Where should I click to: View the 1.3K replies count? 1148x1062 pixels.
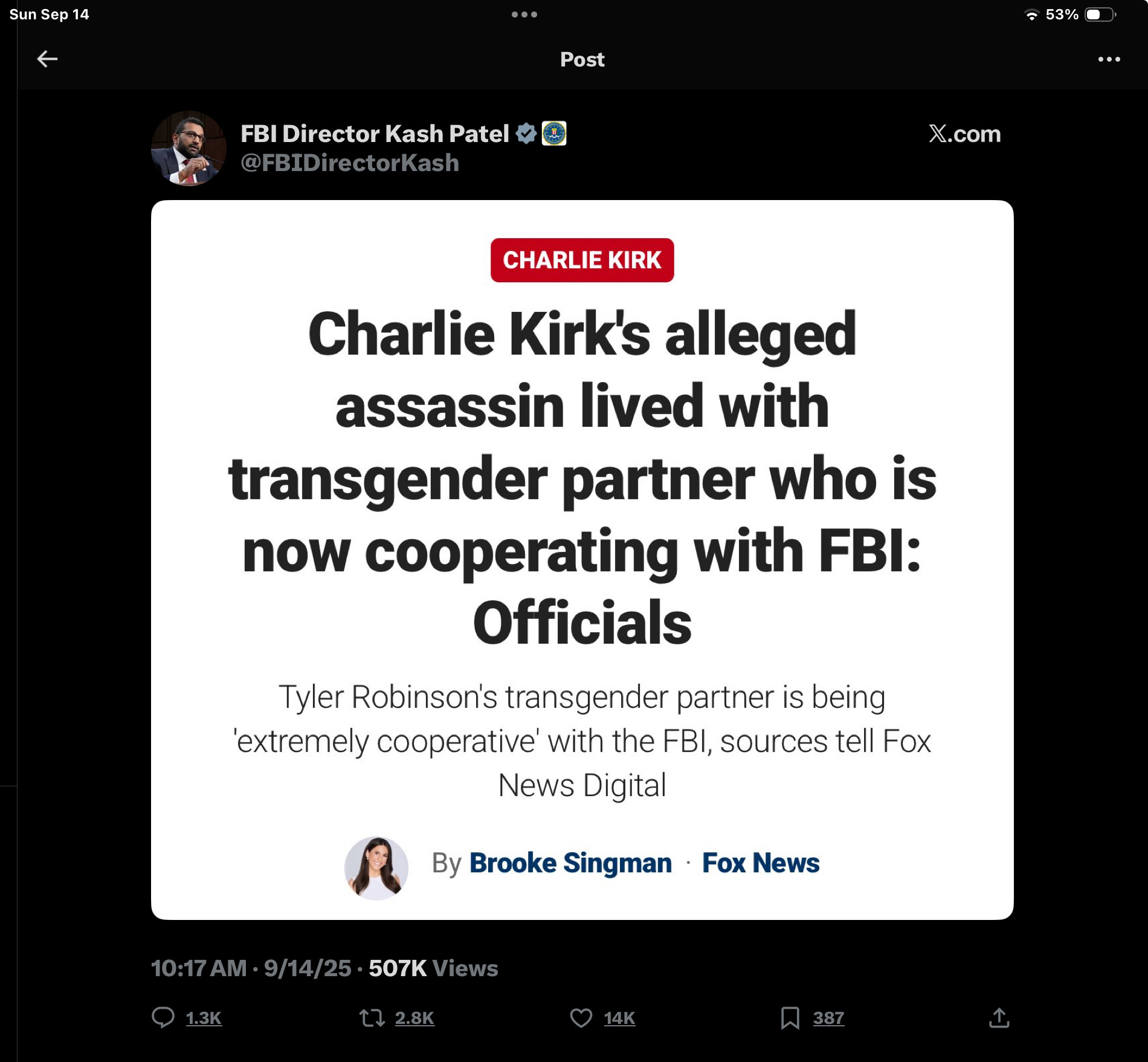tap(204, 1018)
